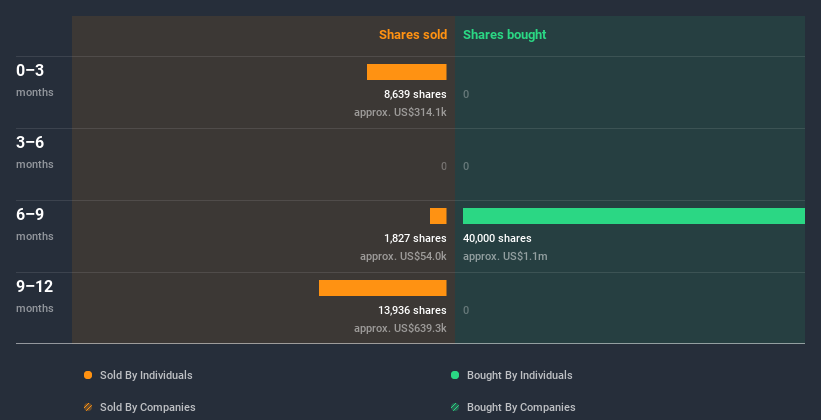
Task: Select the 6–9 months small orange sold bar
Action: point(438,216)
